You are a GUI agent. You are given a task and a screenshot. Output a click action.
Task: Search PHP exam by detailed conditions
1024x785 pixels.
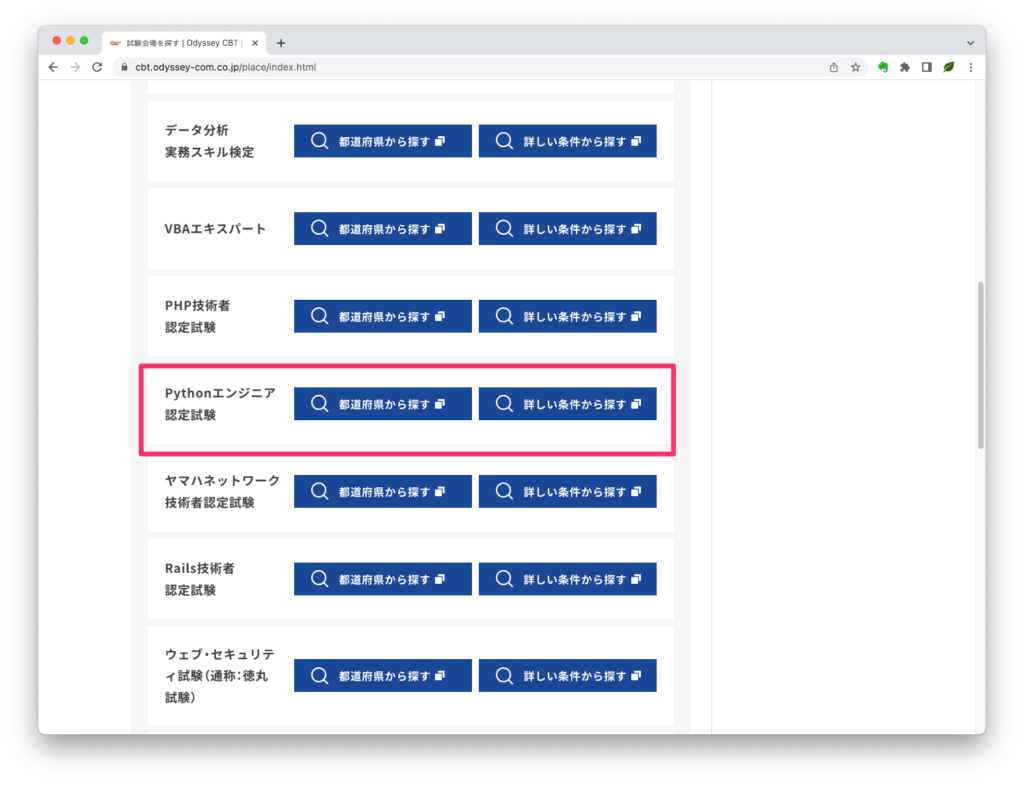[567, 316]
